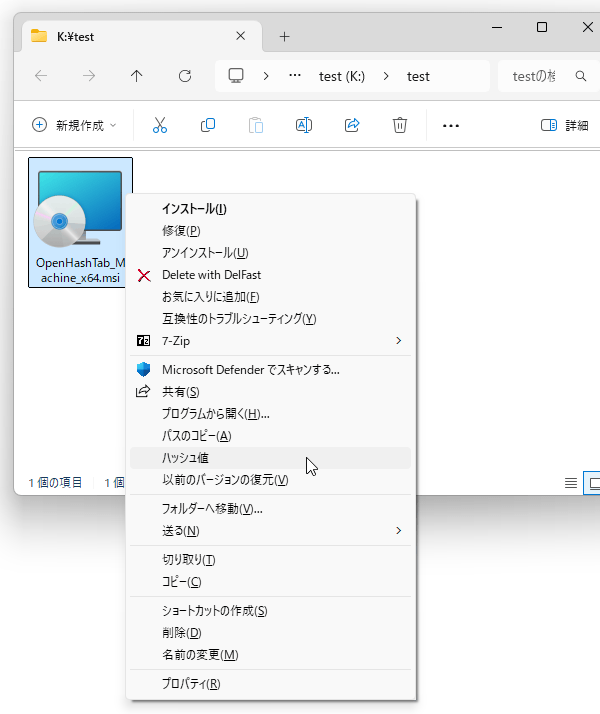Toggle the 詳細 details pane
Screen dimensions: 600x714
[x=564, y=125]
